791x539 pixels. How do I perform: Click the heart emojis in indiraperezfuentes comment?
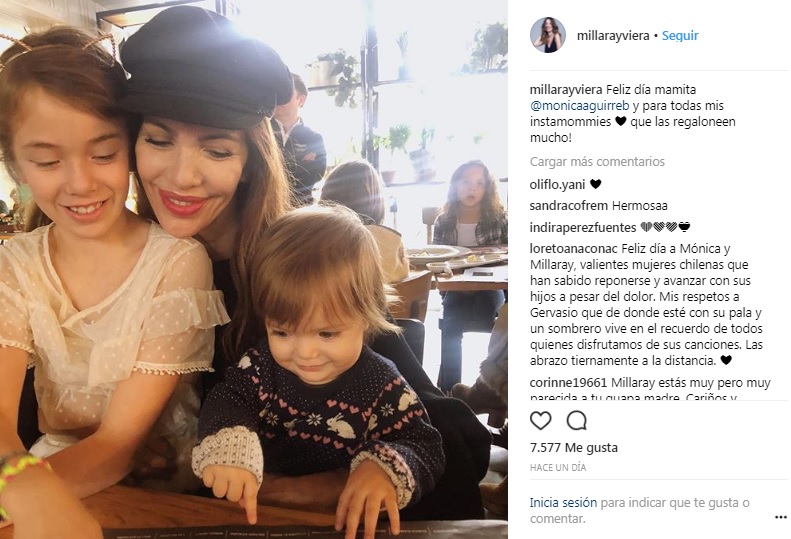[665, 227]
